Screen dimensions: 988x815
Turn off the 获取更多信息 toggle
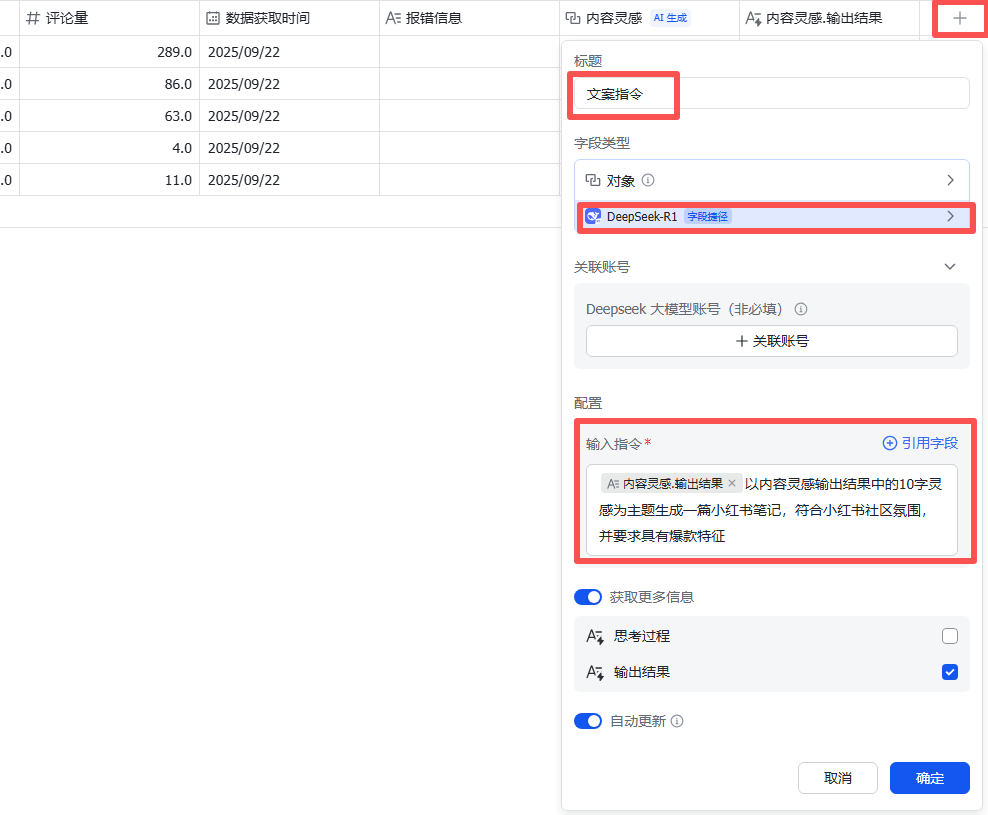click(x=588, y=597)
